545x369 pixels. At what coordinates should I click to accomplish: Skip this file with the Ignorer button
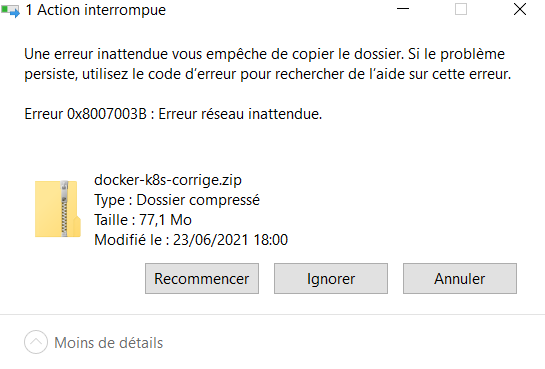(x=331, y=279)
